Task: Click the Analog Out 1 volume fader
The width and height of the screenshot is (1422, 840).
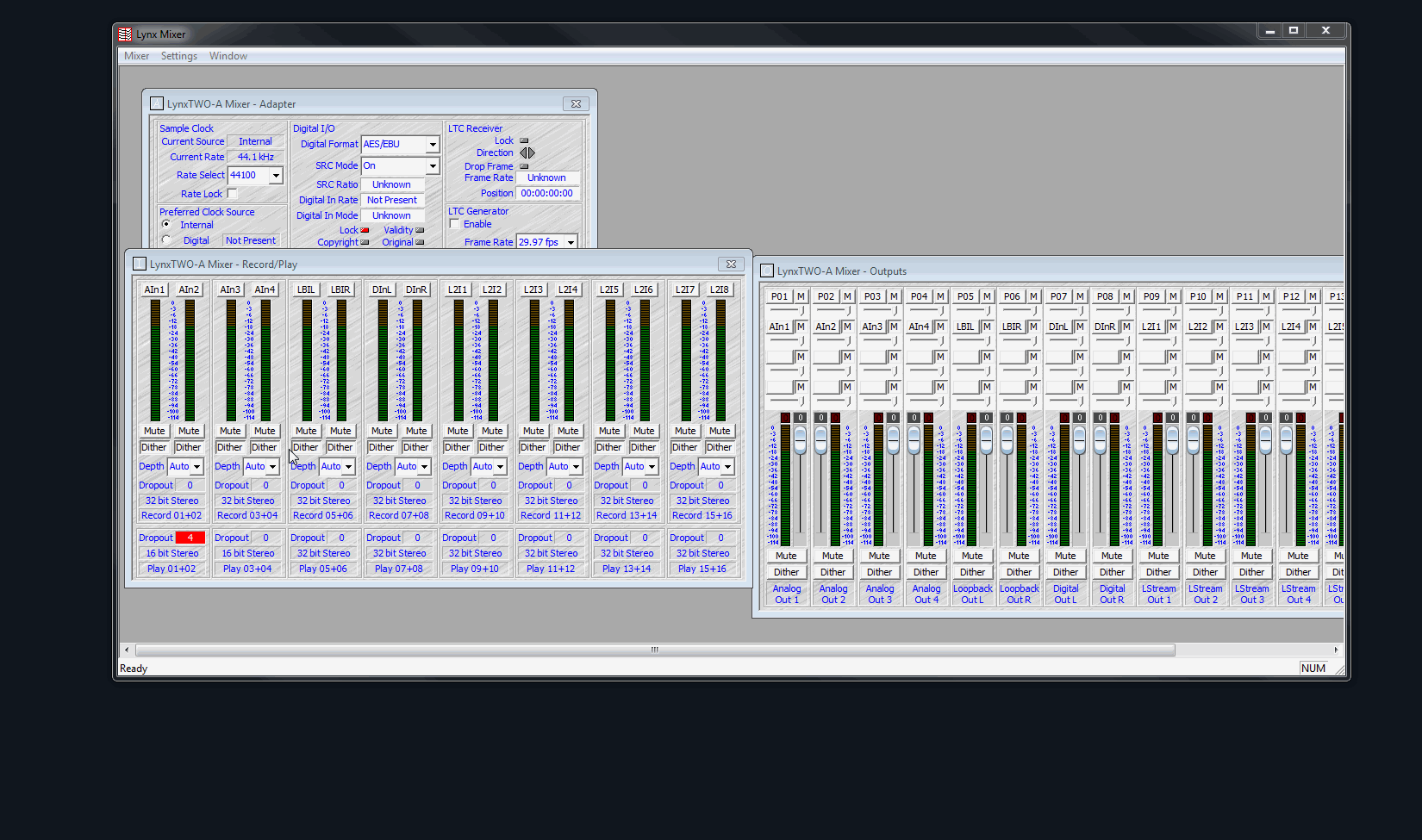Action: tap(800, 441)
